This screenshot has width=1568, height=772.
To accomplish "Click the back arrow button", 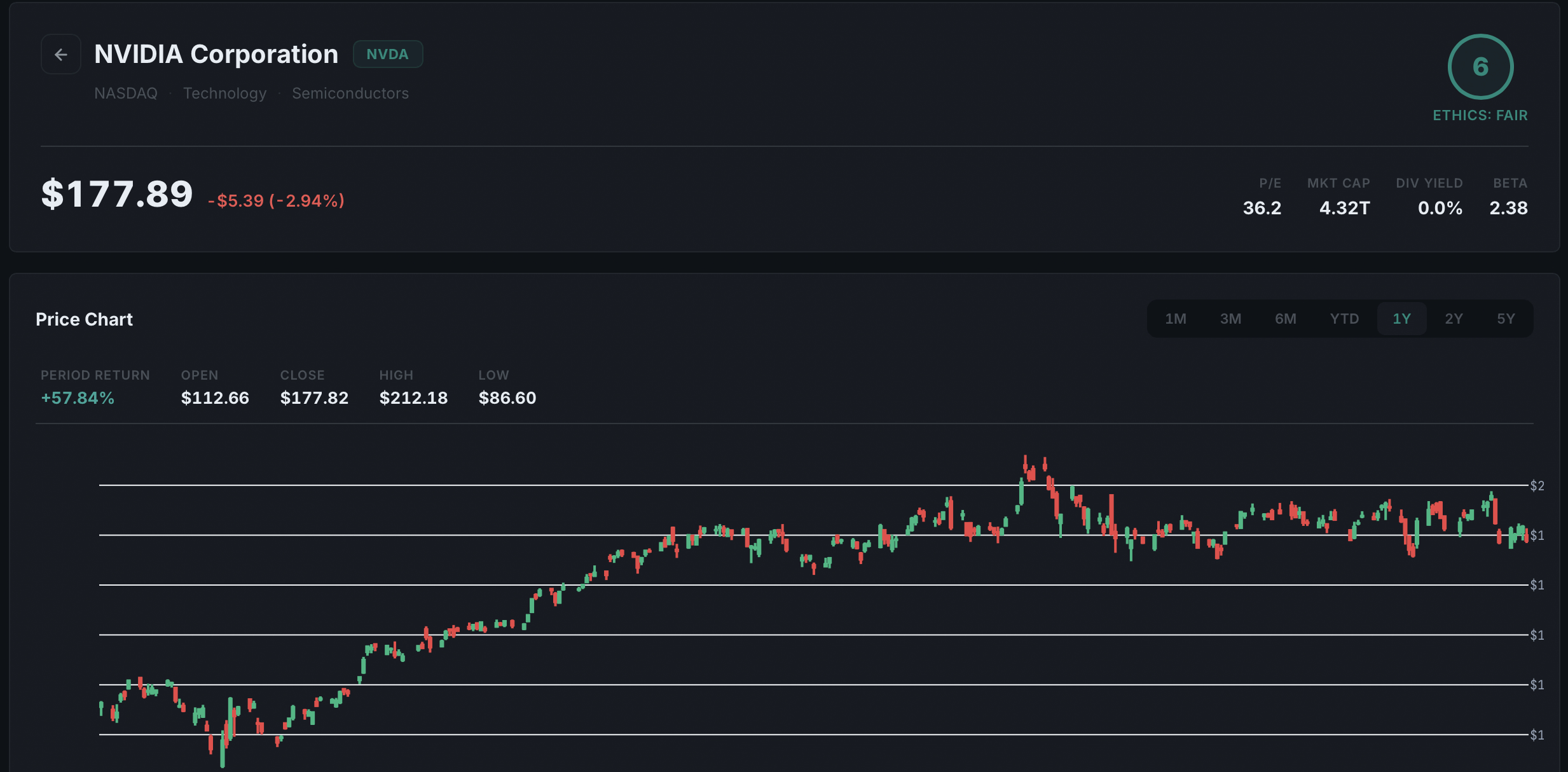I will click(61, 55).
